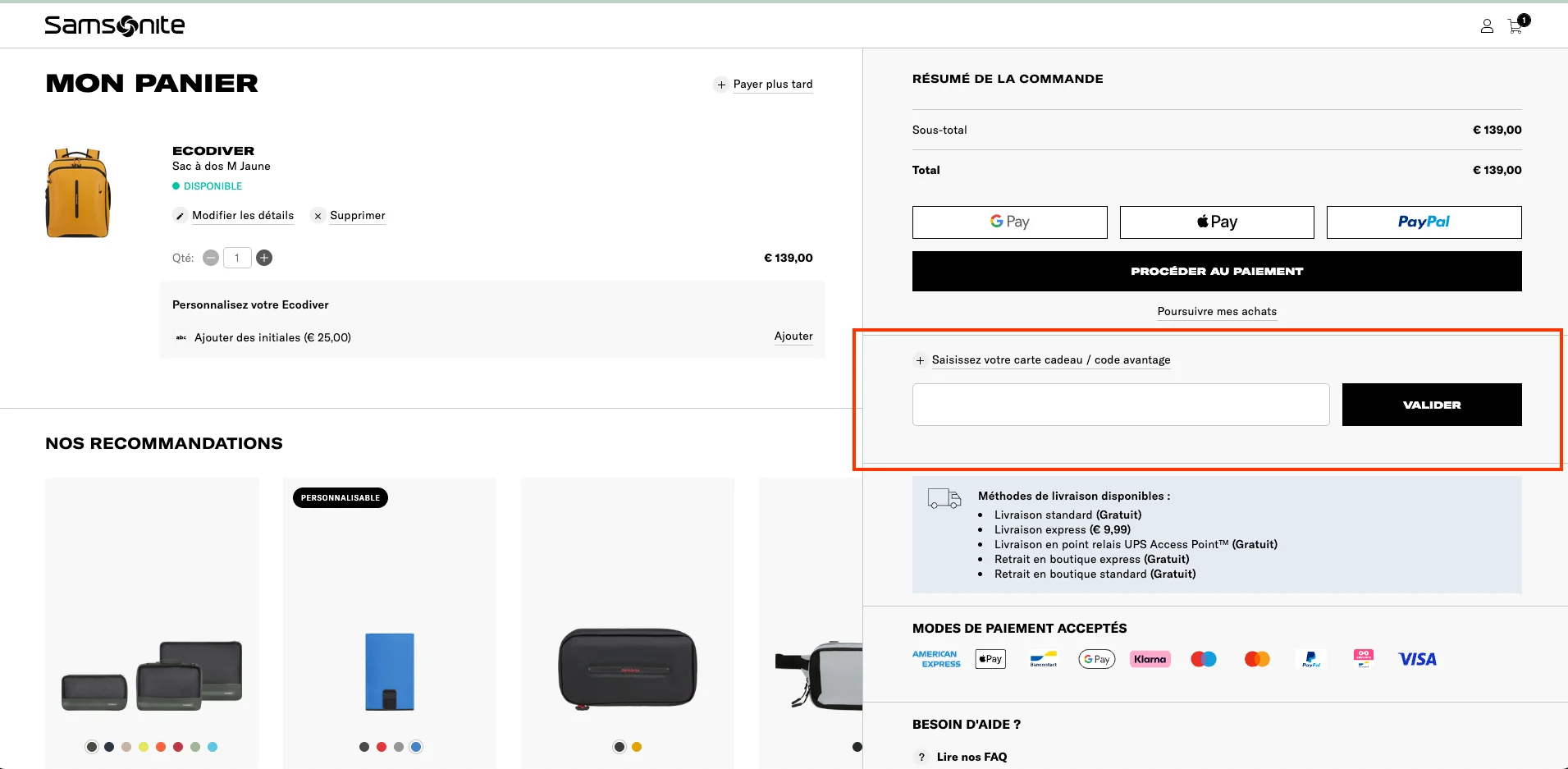Pay with PayPal button
The image size is (1568, 769).
click(1424, 222)
